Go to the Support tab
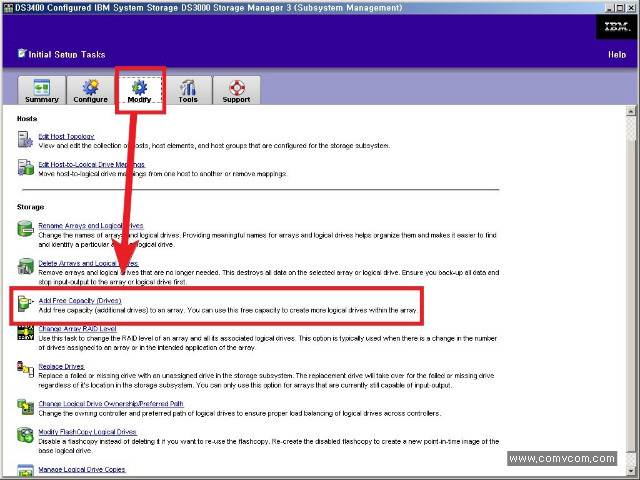This screenshot has width=640, height=480. click(x=236, y=90)
